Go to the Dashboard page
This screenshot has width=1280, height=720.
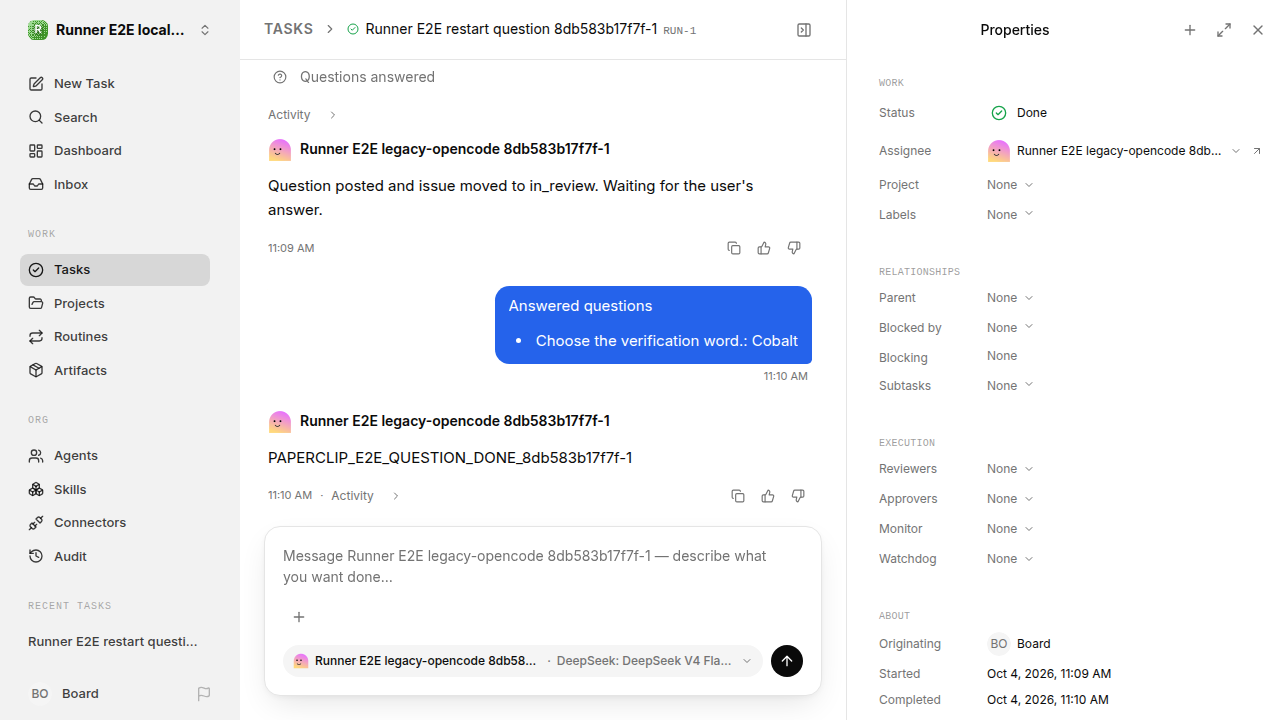[115, 151]
